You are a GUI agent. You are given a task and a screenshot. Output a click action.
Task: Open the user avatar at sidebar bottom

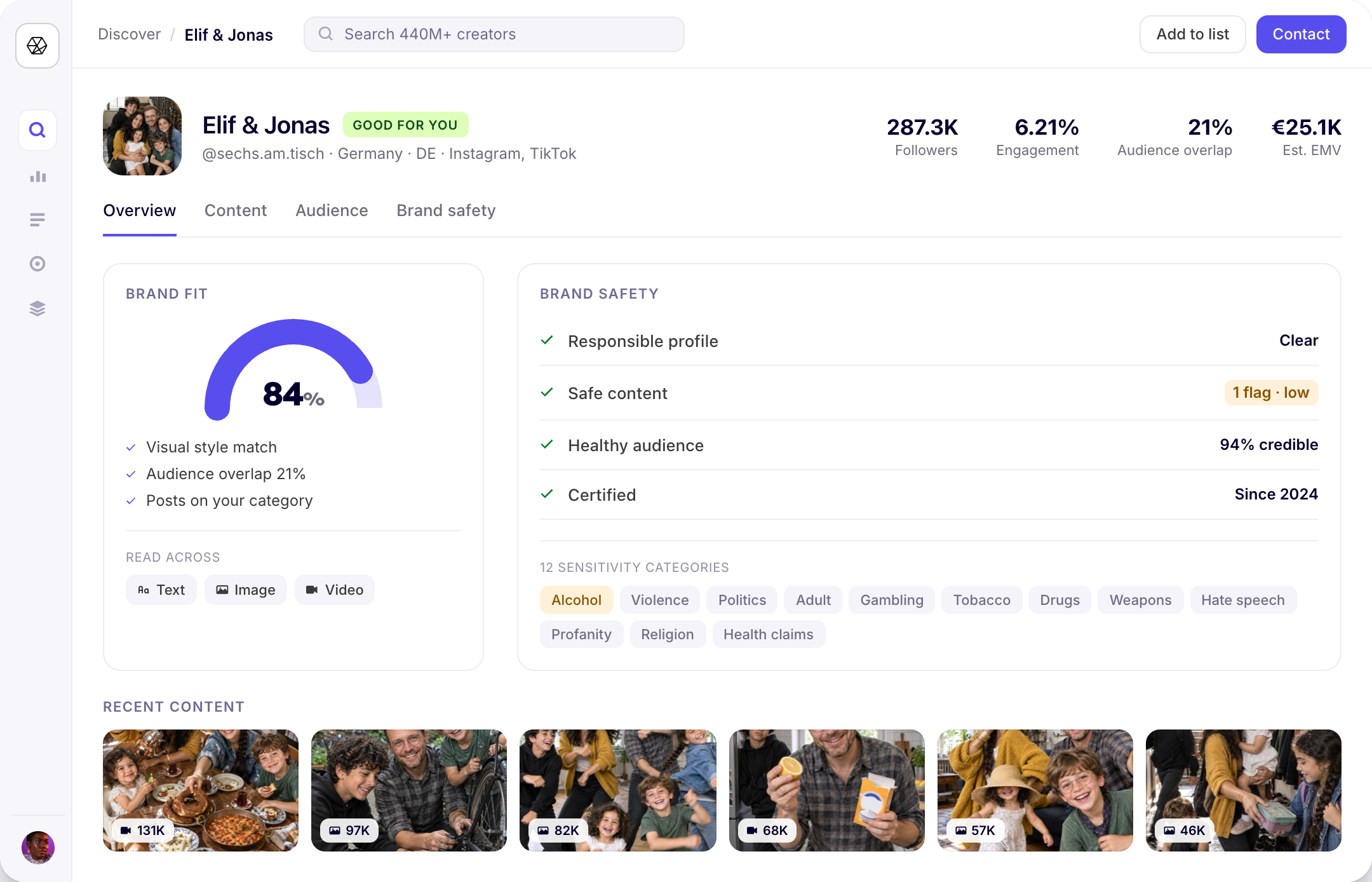[x=38, y=848]
